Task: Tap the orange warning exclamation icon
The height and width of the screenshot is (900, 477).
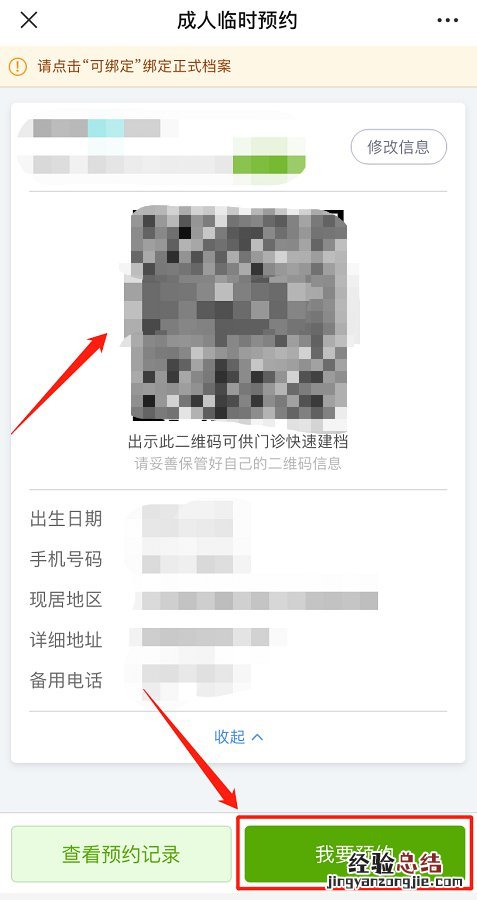Action: pos(18,67)
